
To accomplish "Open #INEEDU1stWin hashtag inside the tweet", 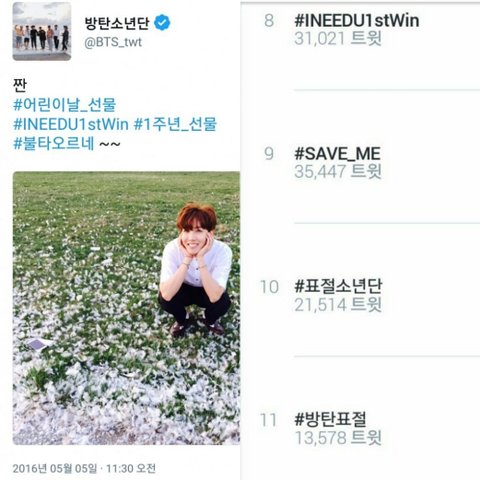I will (x=71, y=124).
